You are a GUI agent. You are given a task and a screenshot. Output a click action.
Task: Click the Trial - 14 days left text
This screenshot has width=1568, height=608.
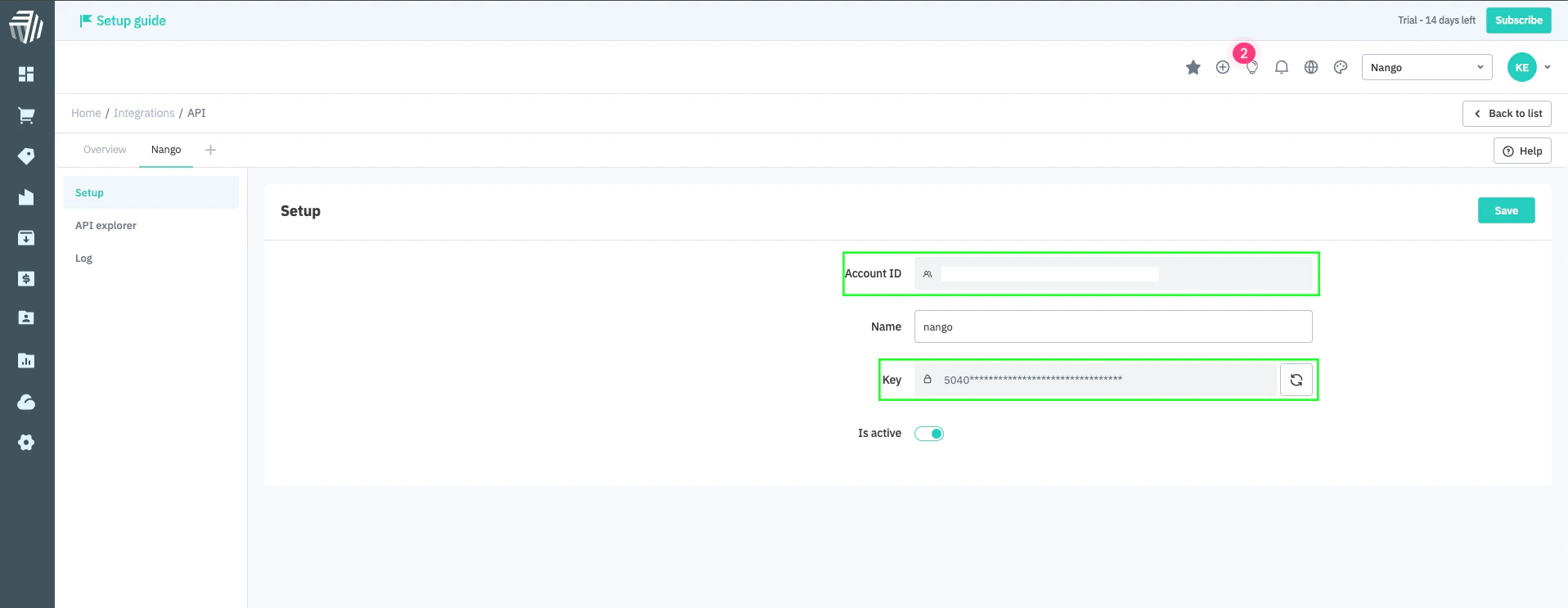point(1436,20)
